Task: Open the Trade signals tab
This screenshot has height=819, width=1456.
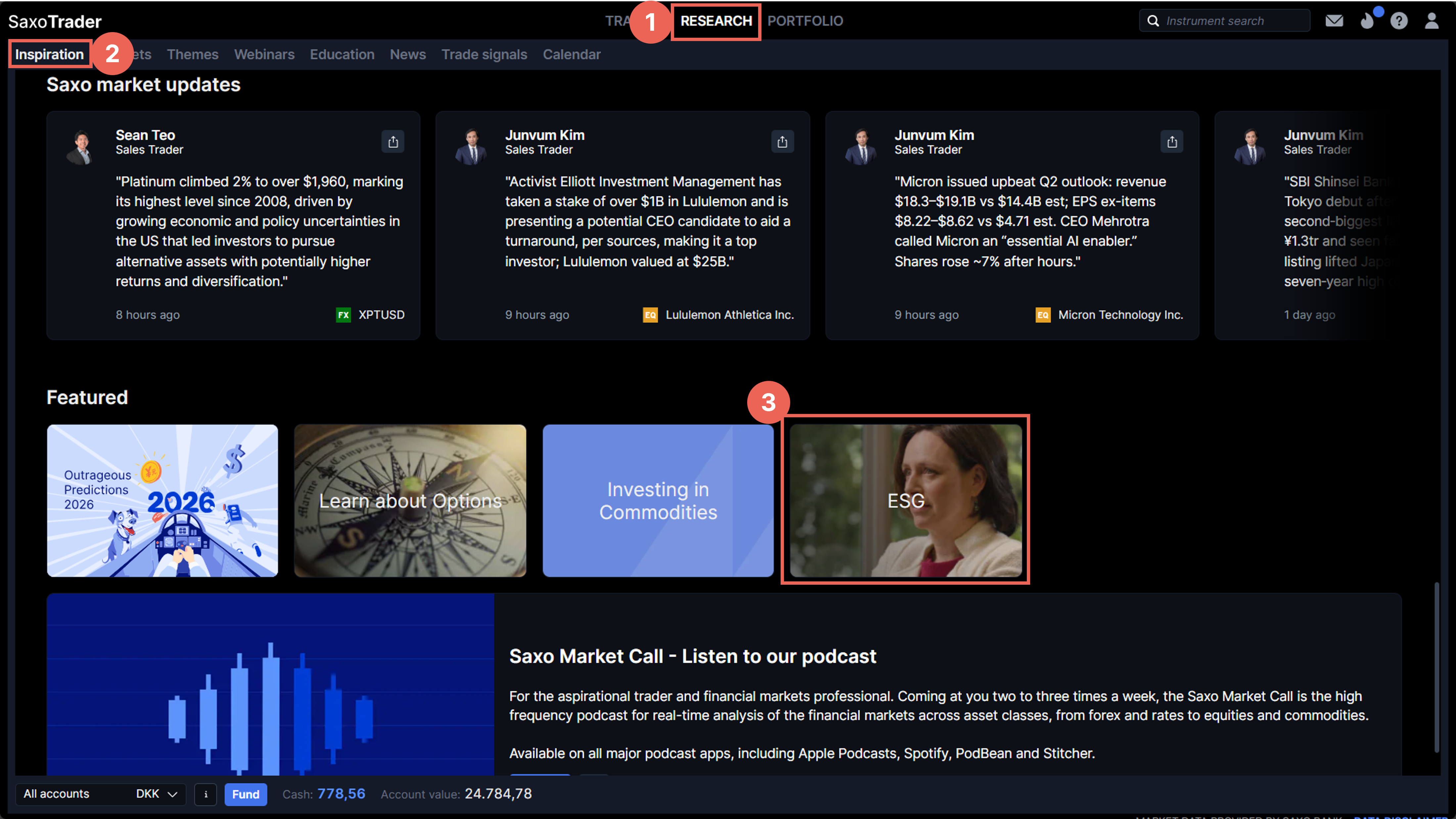Action: (484, 54)
